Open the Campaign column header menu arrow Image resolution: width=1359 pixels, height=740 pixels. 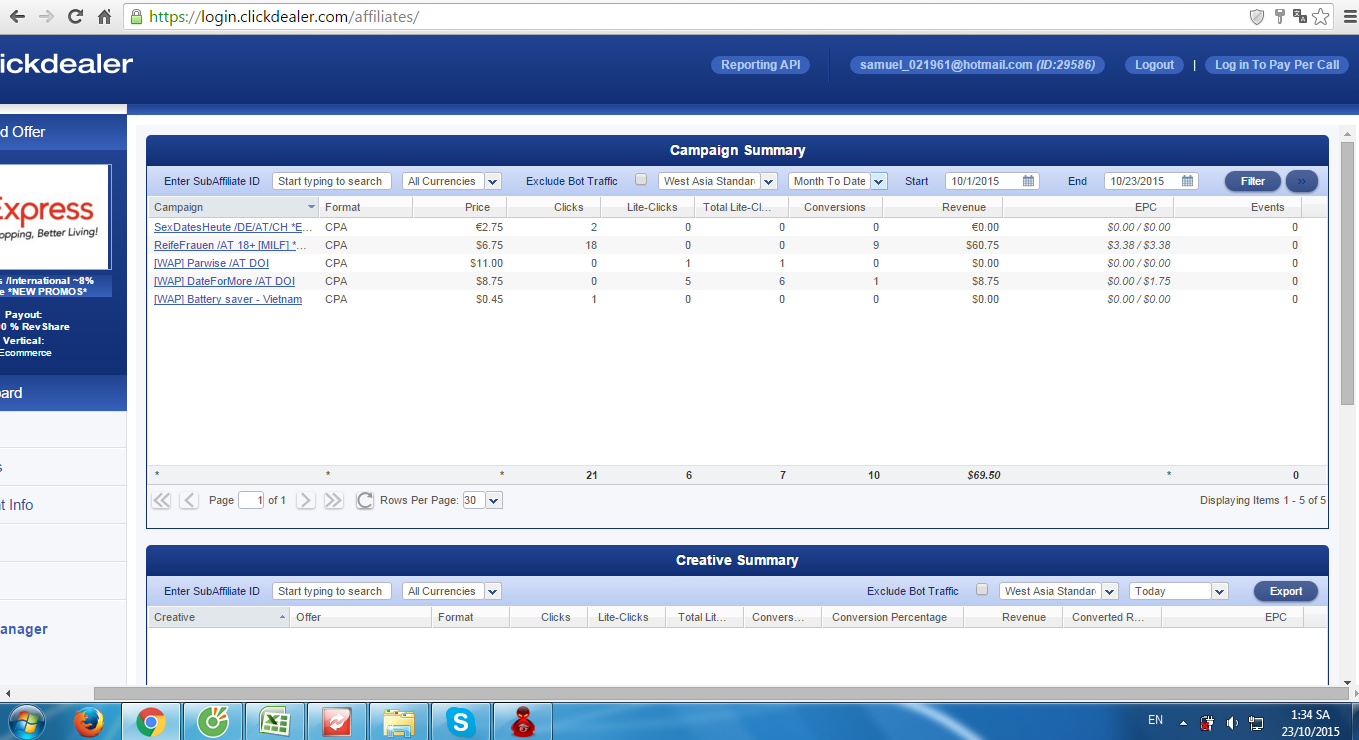pos(311,207)
